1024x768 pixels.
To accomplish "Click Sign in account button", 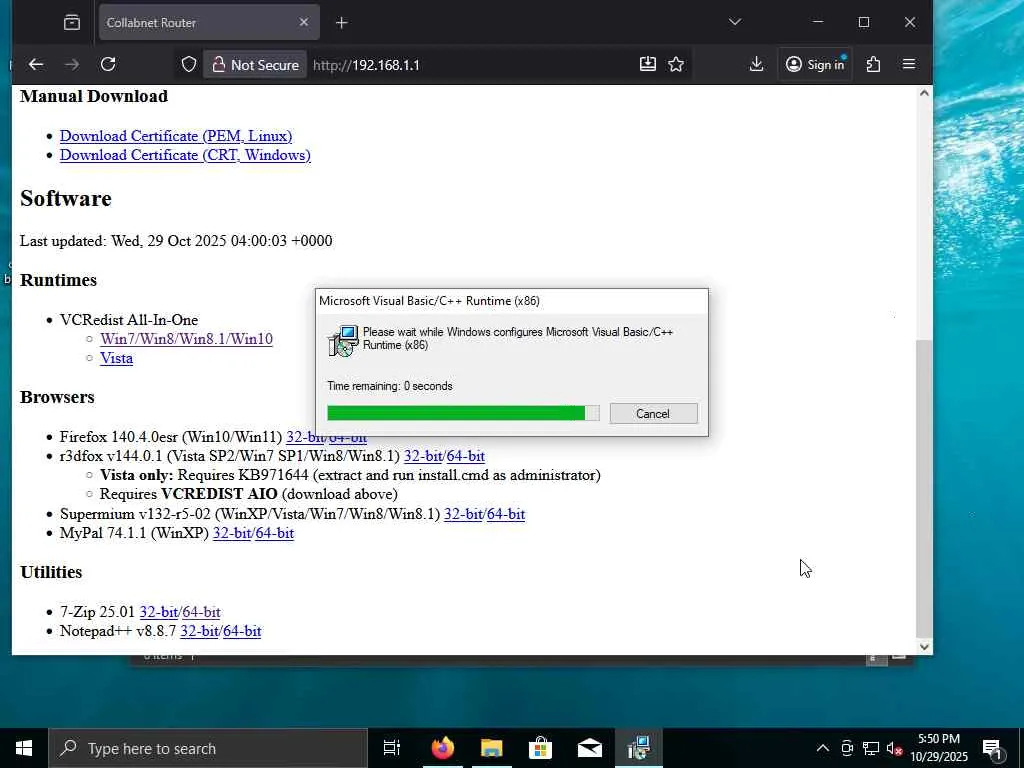I will tap(815, 64).
